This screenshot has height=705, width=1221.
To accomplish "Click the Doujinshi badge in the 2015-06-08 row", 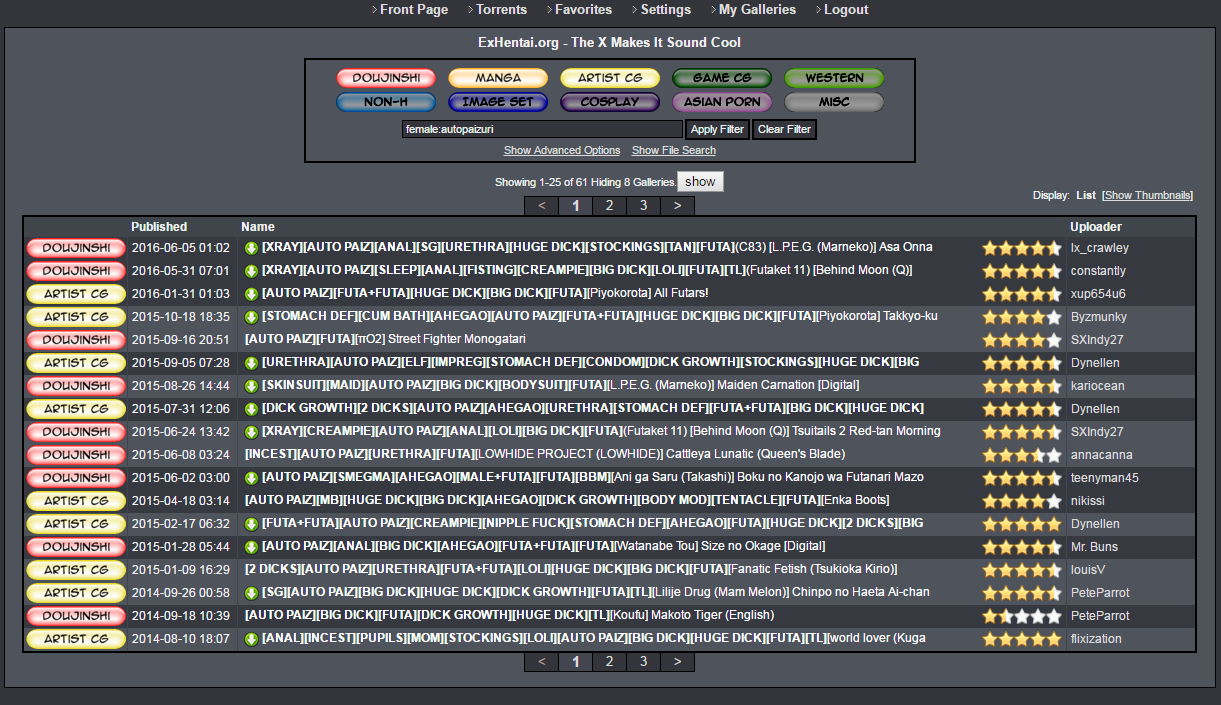I will click(x=76, y=455).
